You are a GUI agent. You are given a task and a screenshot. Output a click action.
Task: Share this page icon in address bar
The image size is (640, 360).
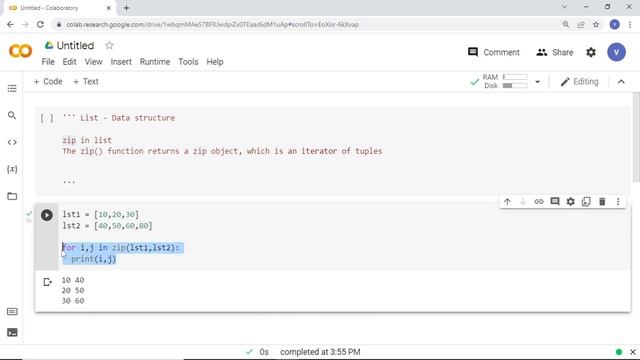(x=581, y=24)
